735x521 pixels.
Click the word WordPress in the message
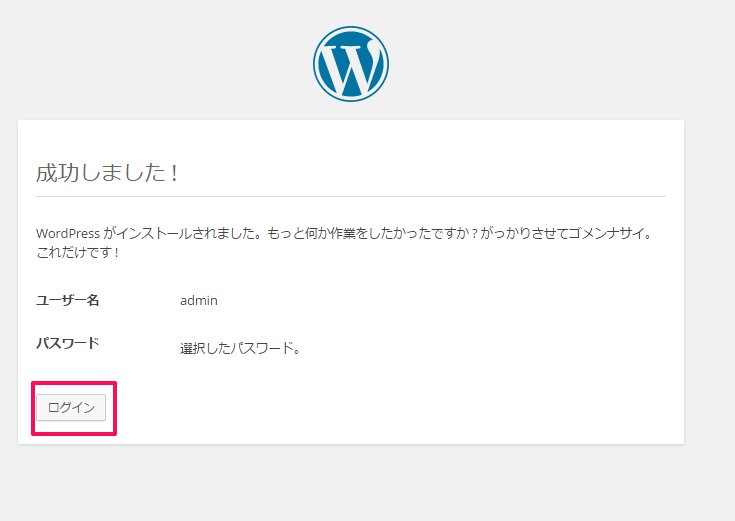point(68,233)
